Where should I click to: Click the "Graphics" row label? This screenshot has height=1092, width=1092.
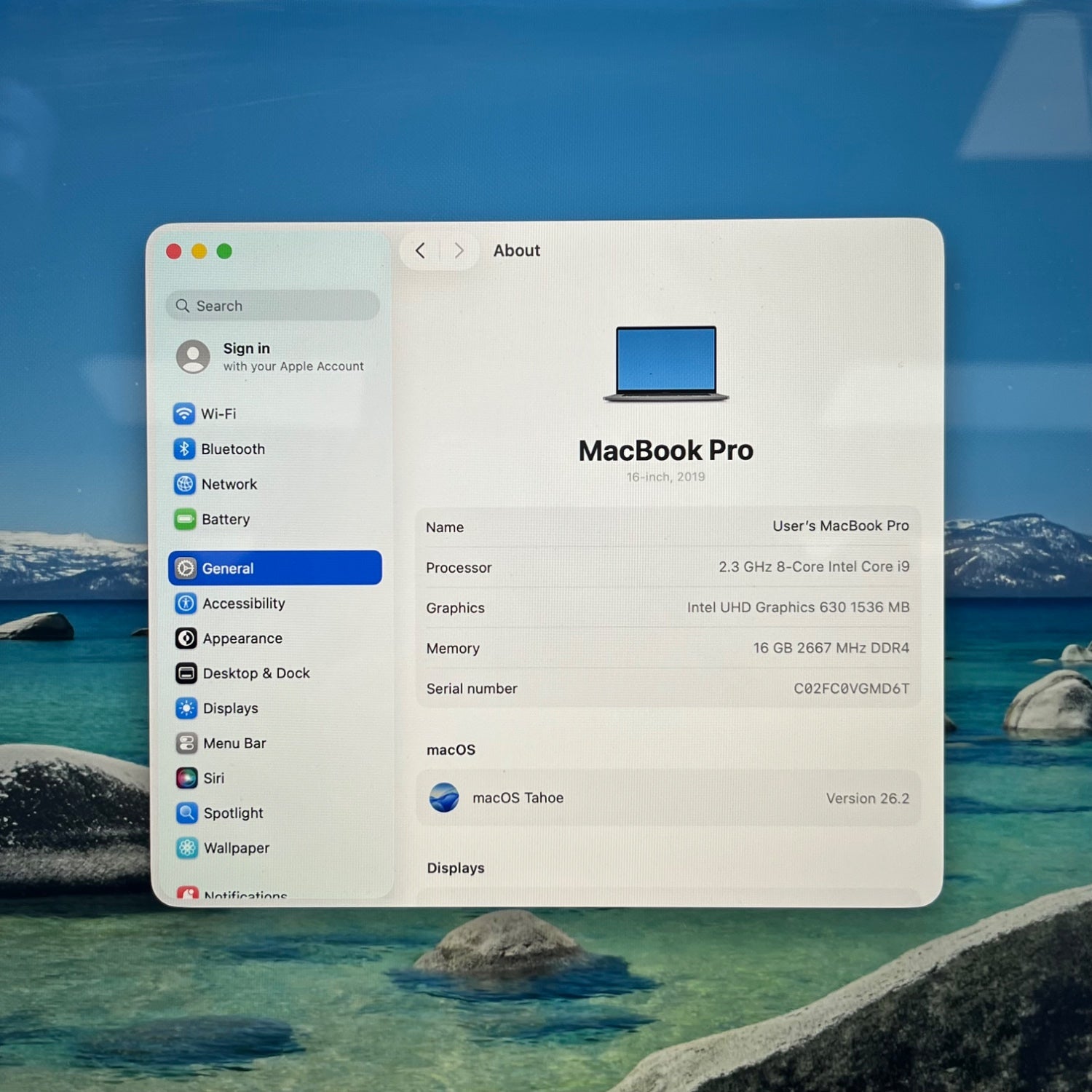tap(455, 608)
